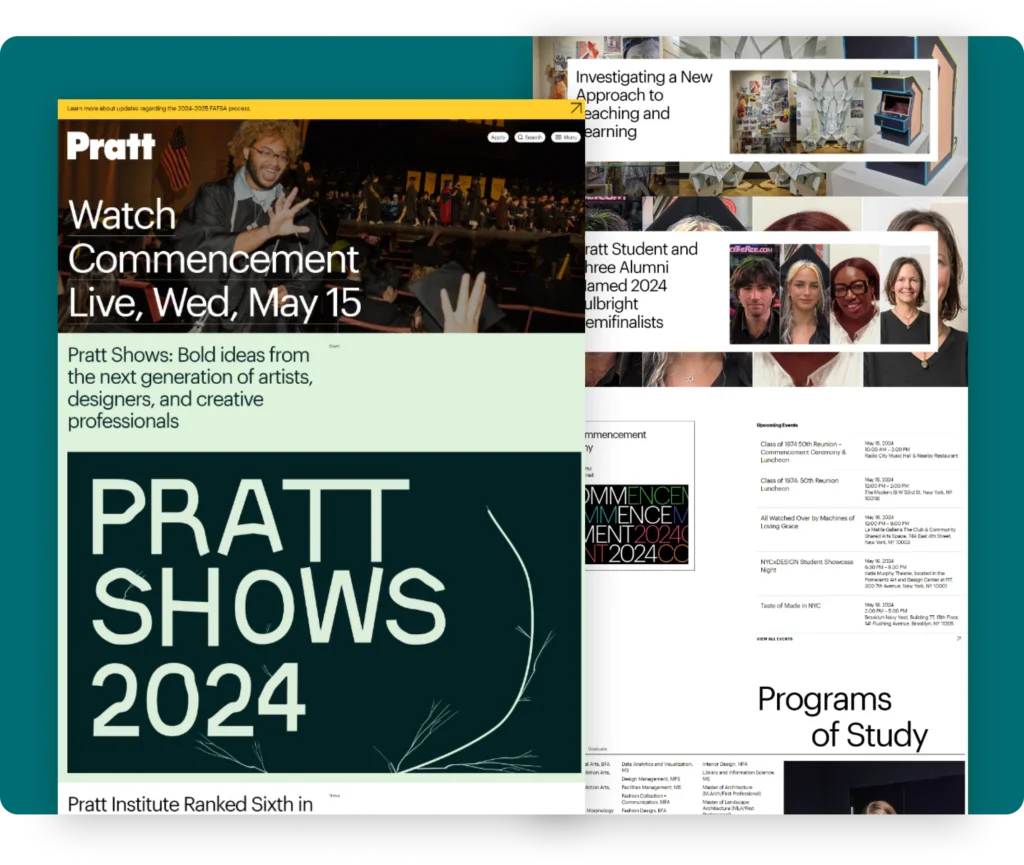This screenshot has width=1024, height=865.
Task: Click the Programs of Study heading
Action: [x=842, y=717]
